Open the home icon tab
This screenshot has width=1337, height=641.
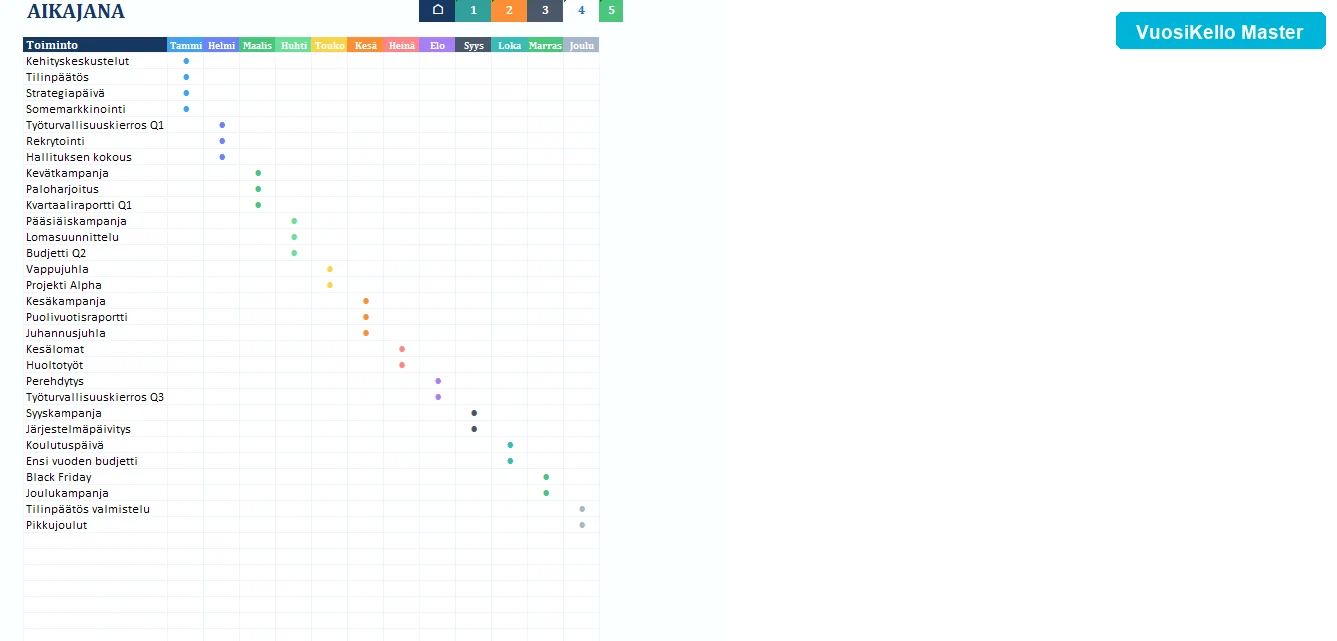437,11
